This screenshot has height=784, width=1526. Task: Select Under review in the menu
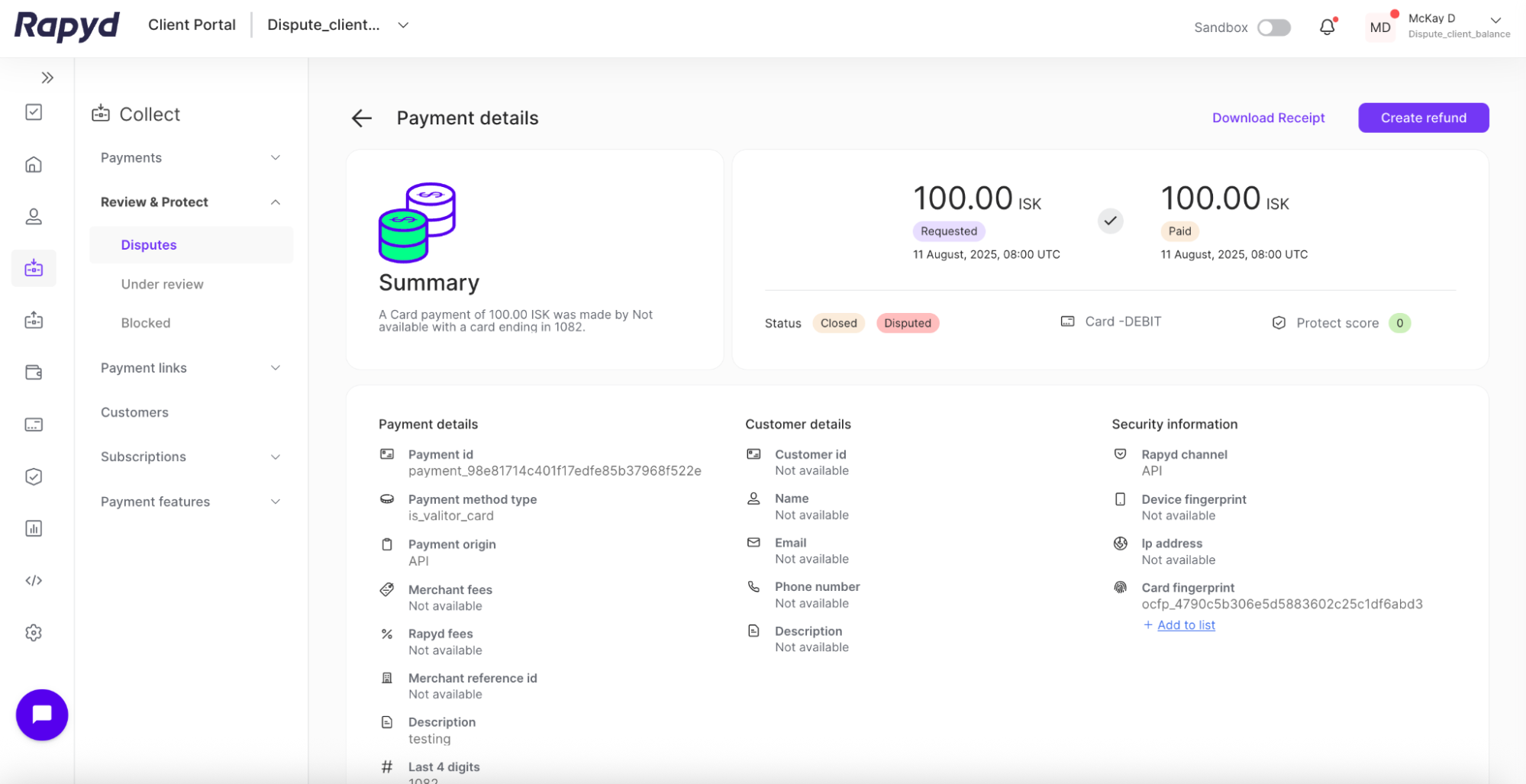click(x=162, y=285)
